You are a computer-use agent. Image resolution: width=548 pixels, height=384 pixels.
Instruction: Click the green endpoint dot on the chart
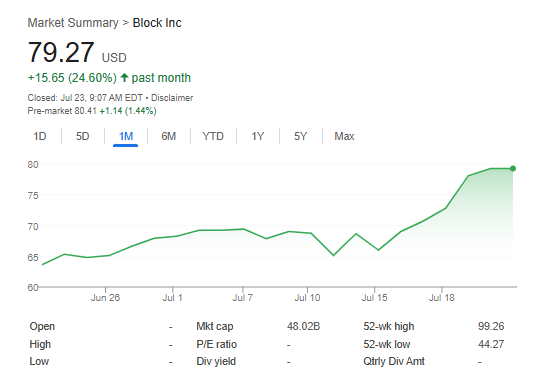513,168
